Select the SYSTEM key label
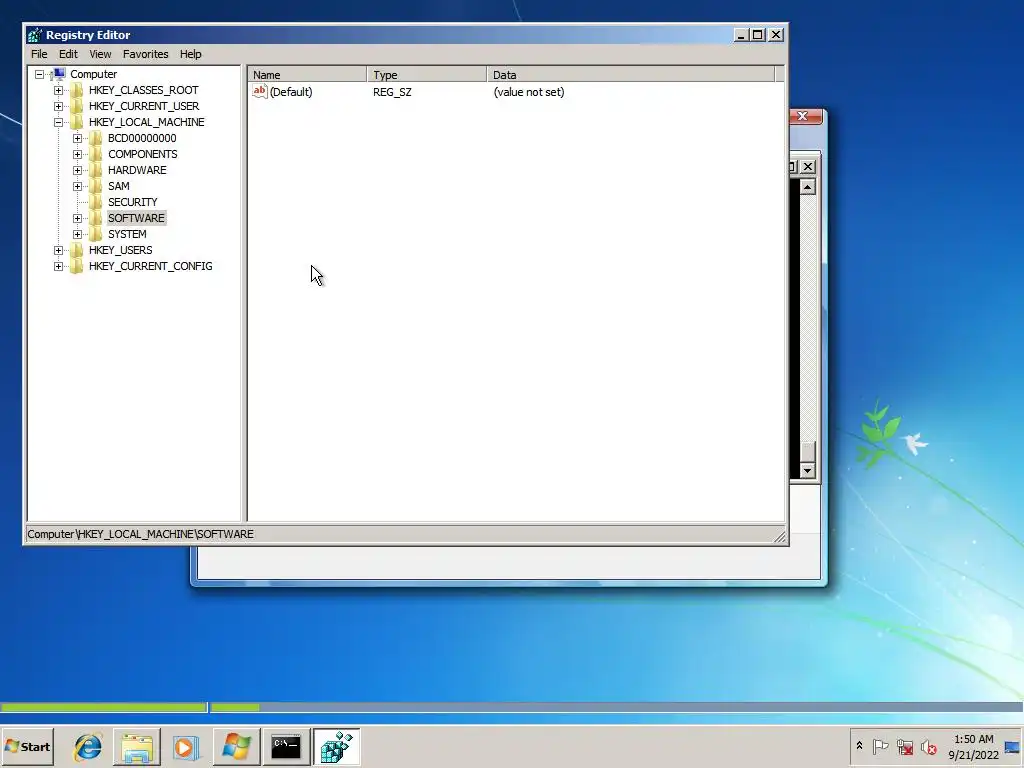 pos(127,234)
